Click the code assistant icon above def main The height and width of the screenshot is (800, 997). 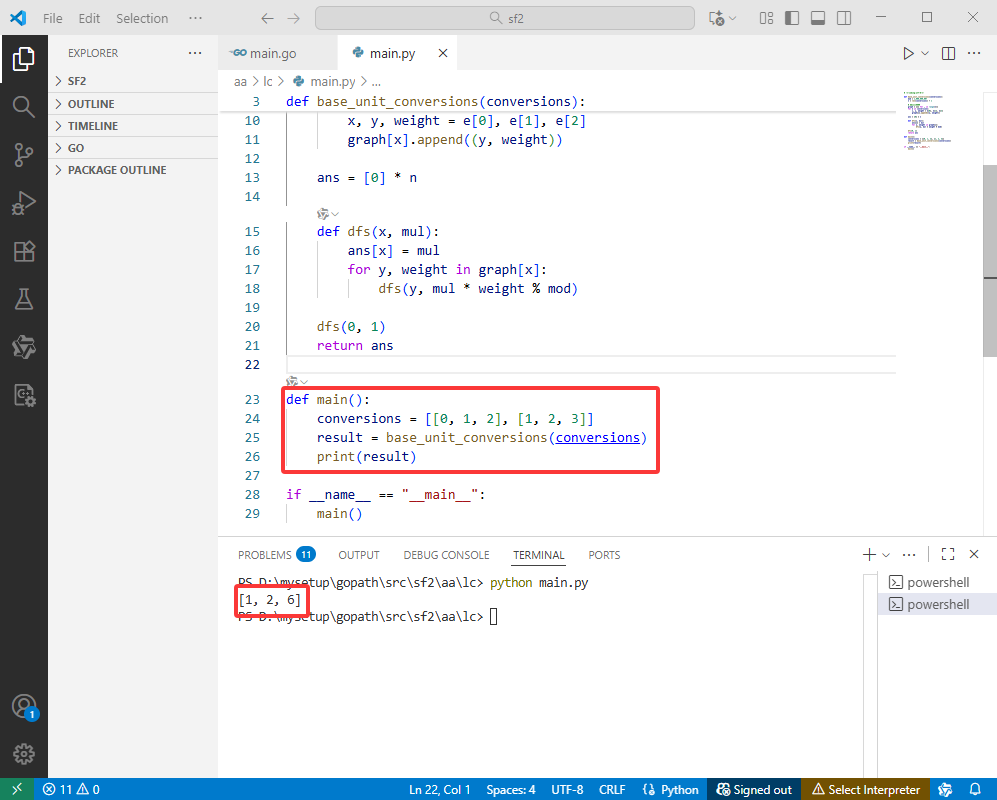click(292, 382)
